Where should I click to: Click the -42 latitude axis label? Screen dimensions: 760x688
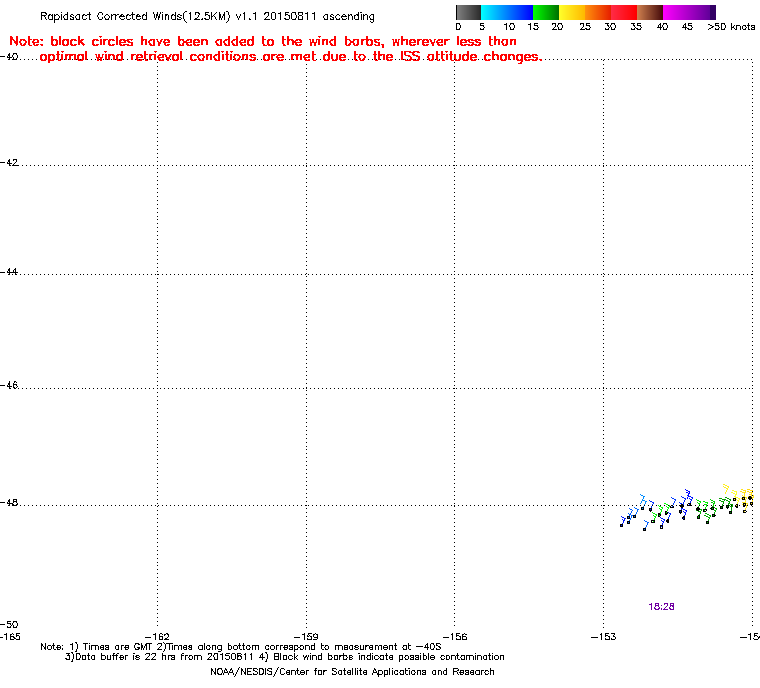pyautogui.click(x=9, y=162)
